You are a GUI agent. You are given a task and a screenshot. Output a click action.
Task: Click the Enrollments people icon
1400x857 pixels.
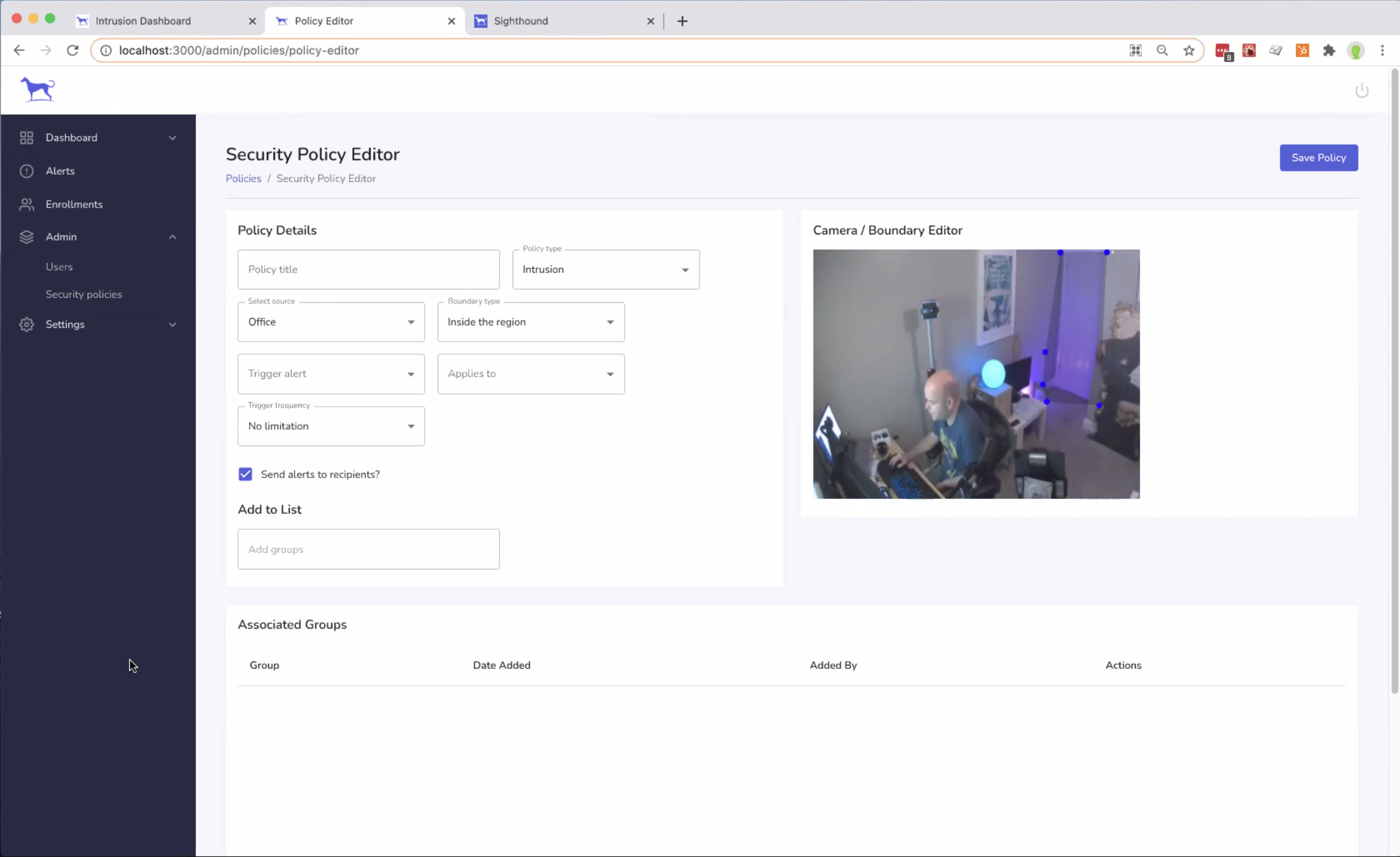point(26,204)
